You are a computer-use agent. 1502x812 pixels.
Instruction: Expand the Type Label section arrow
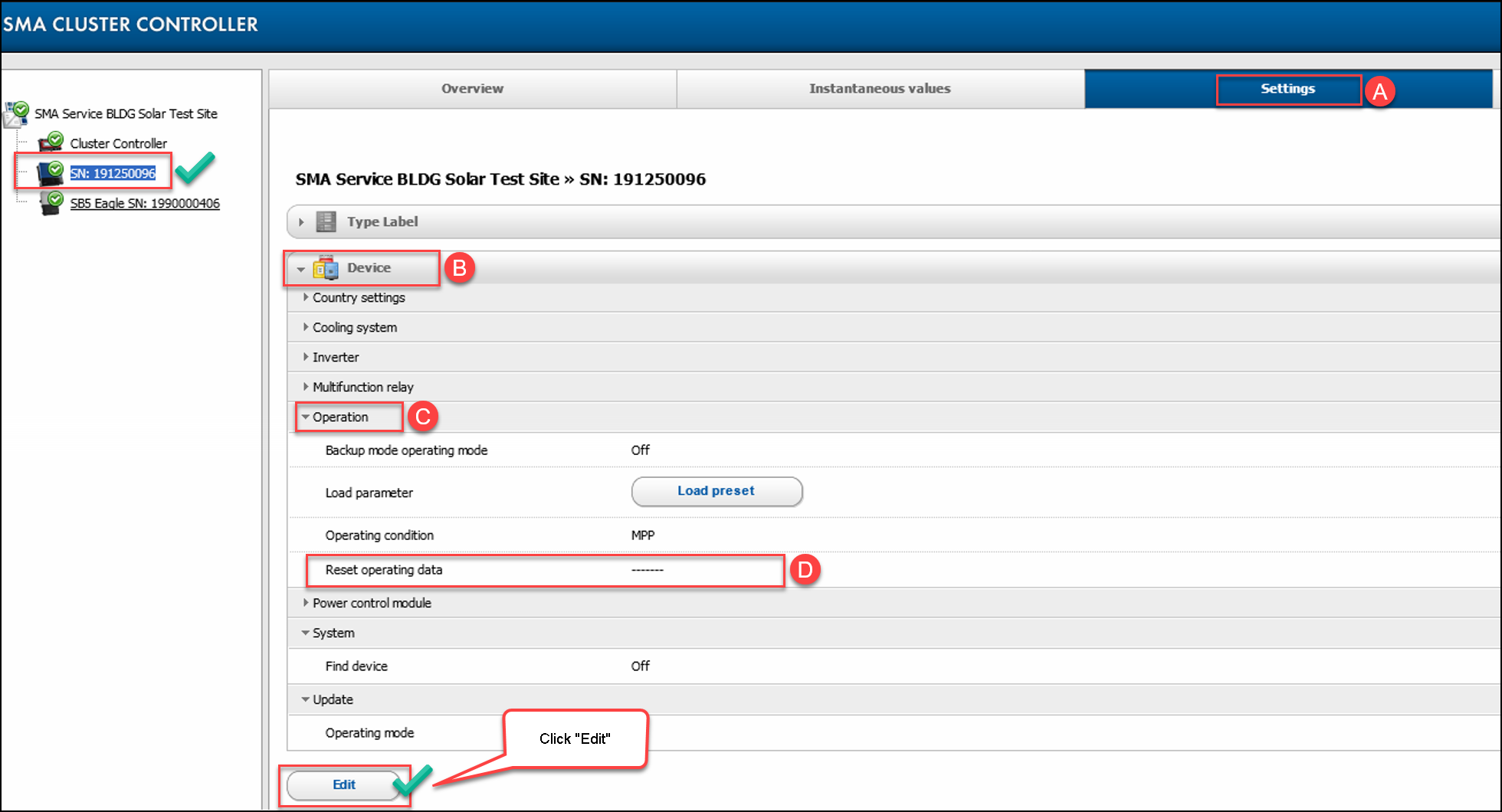(x=301, y=222)
